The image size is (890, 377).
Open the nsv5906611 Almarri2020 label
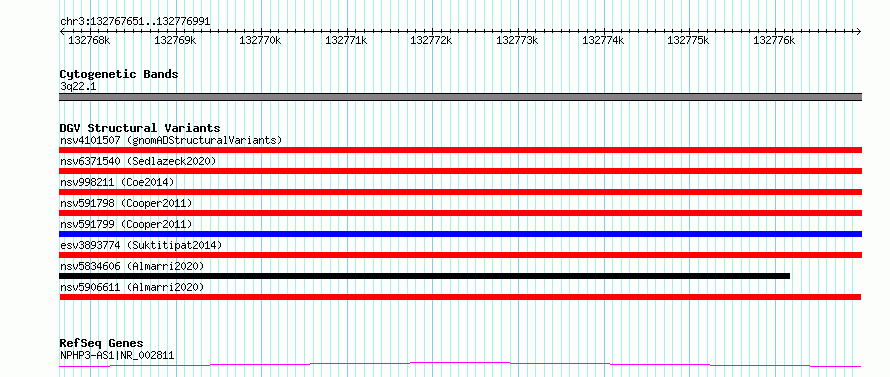tap(132, 287)
